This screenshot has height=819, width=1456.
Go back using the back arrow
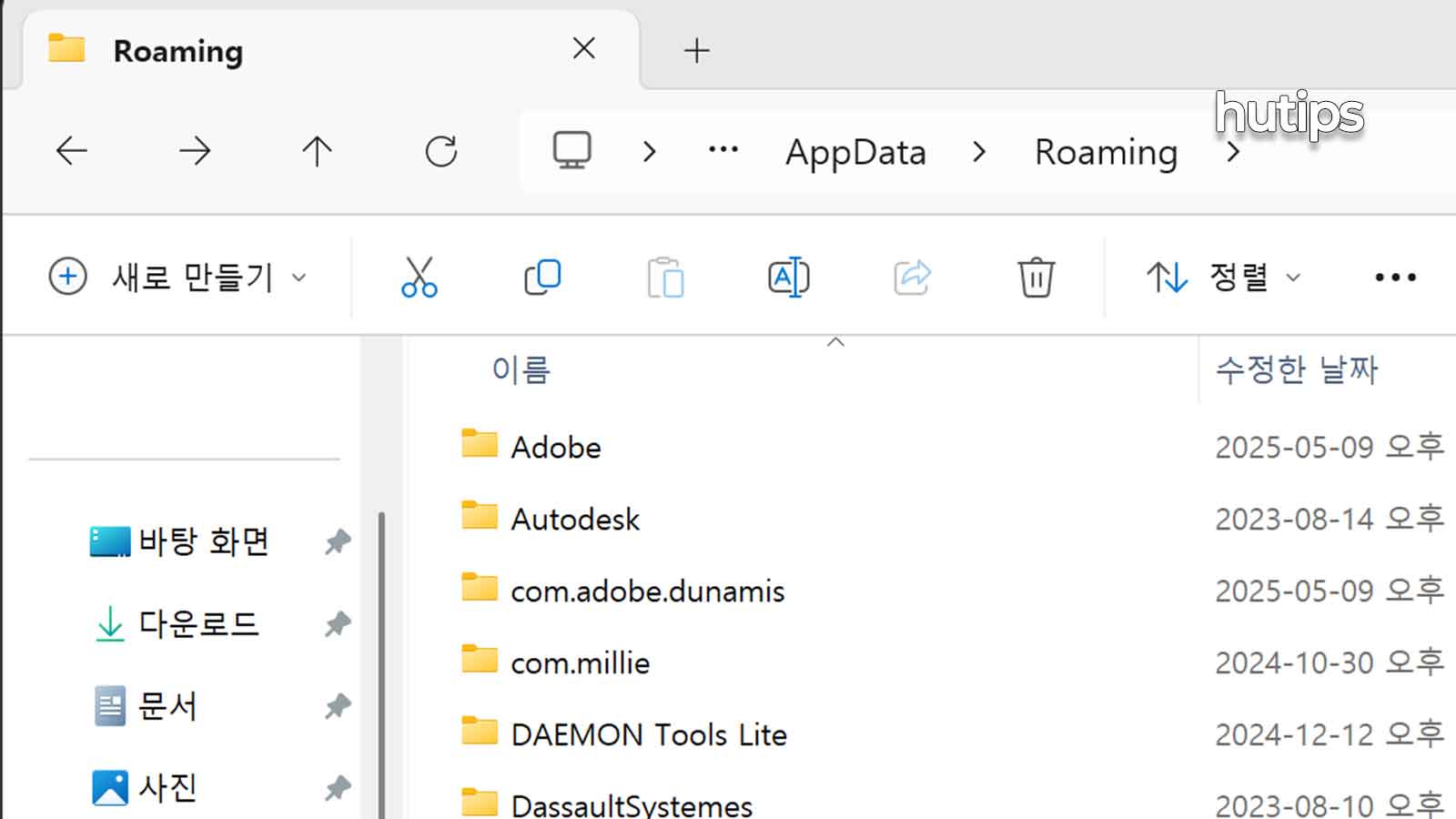(x=72, y=151)
